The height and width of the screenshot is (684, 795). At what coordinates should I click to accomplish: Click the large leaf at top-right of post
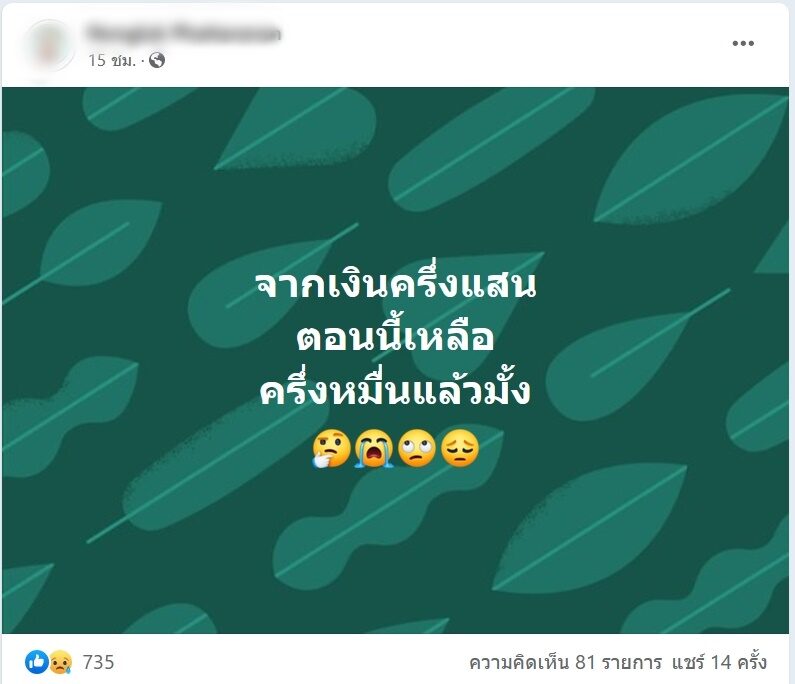point(690,158)
